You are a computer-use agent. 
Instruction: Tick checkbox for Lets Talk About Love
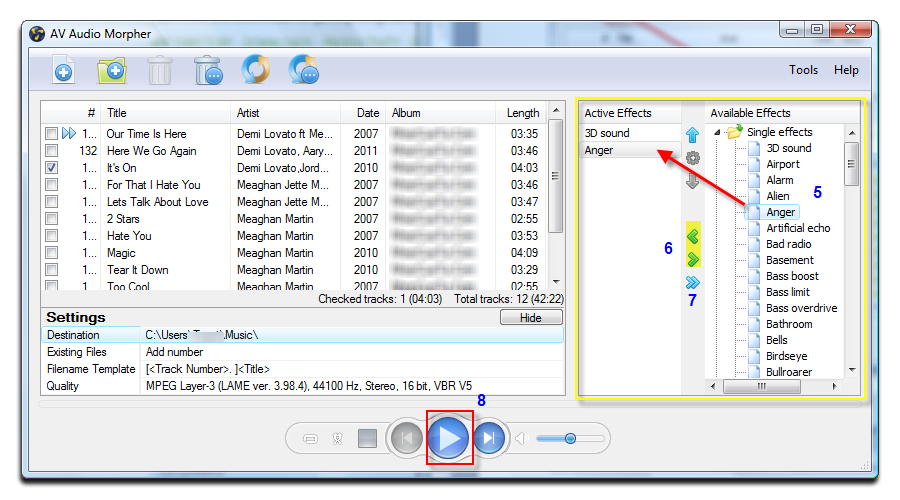pos(52,201)
